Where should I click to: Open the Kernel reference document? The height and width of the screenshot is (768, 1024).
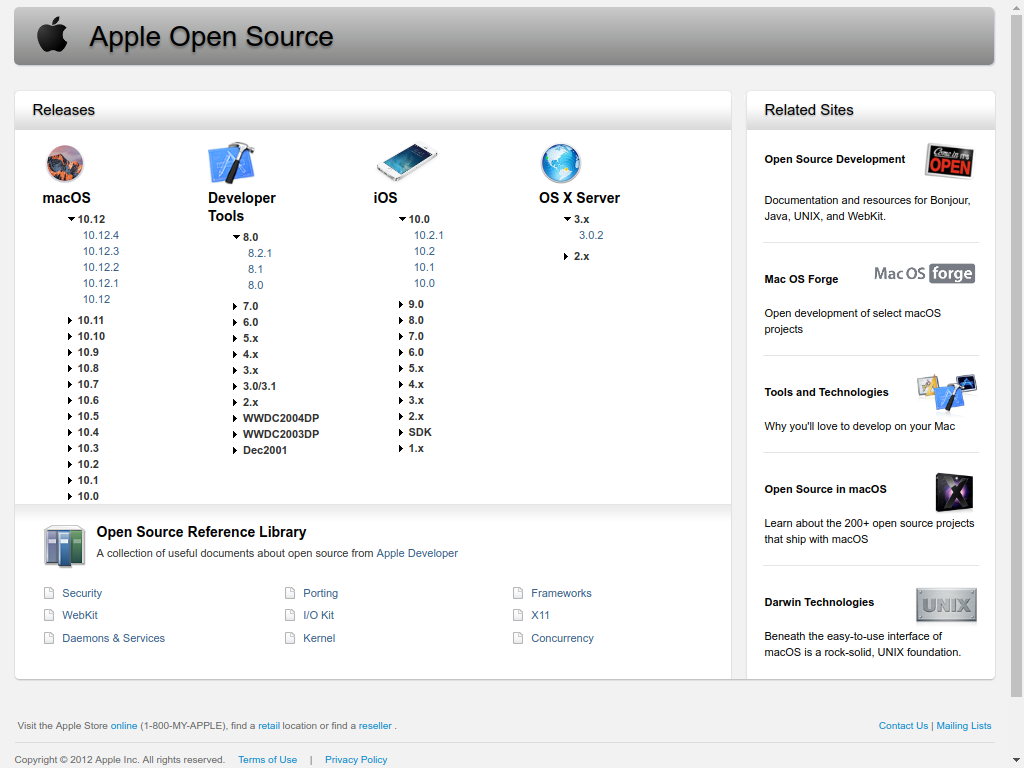pyautogui.click(x=319, y=638)
